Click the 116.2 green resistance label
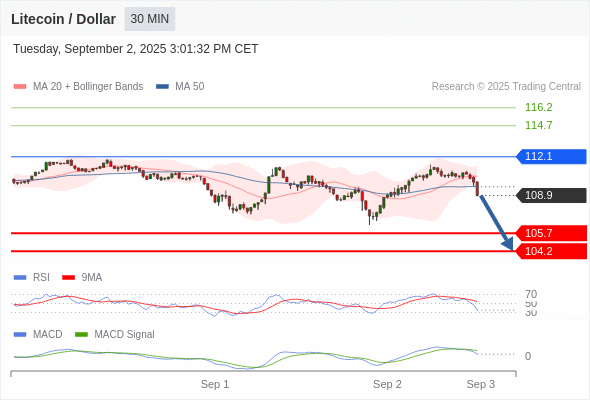The height and width of the screenshot is (400, 590). click(x=539, y=107)
